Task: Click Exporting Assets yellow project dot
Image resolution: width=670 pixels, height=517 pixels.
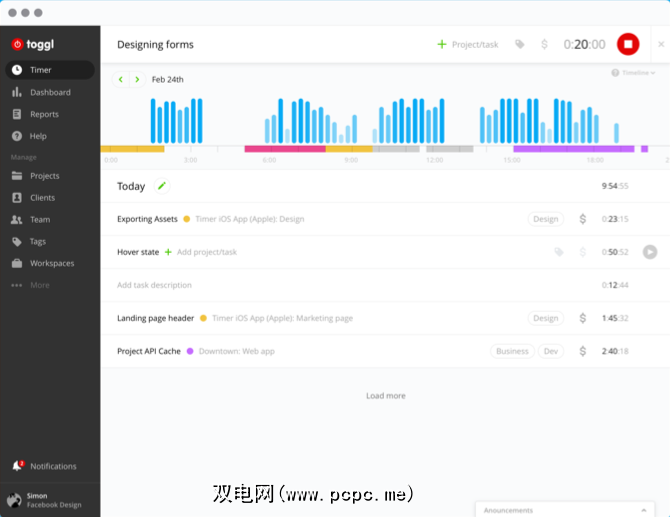Action: pyautogui.click(x=187, y=219)
